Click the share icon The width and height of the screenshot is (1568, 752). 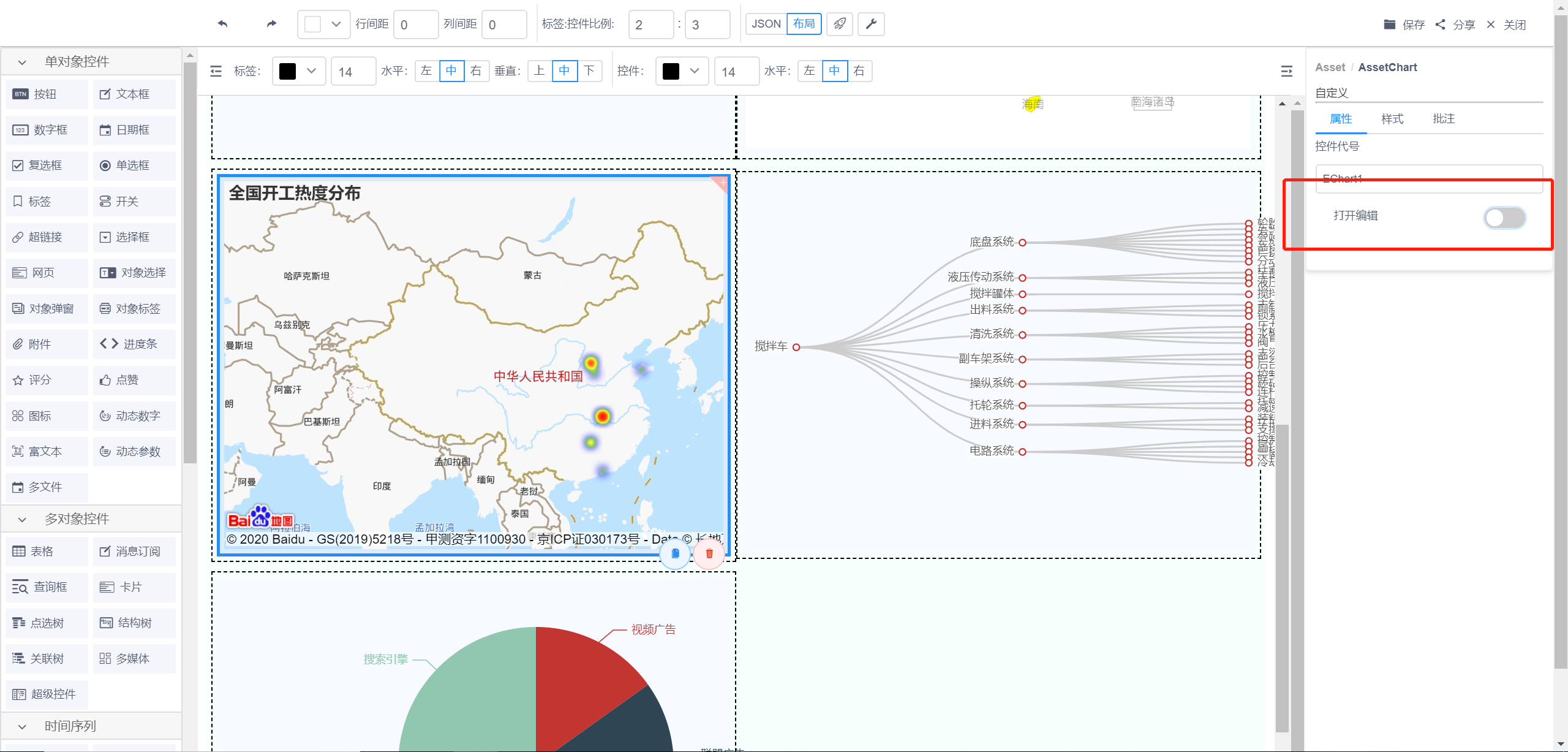click(1441, 25)
